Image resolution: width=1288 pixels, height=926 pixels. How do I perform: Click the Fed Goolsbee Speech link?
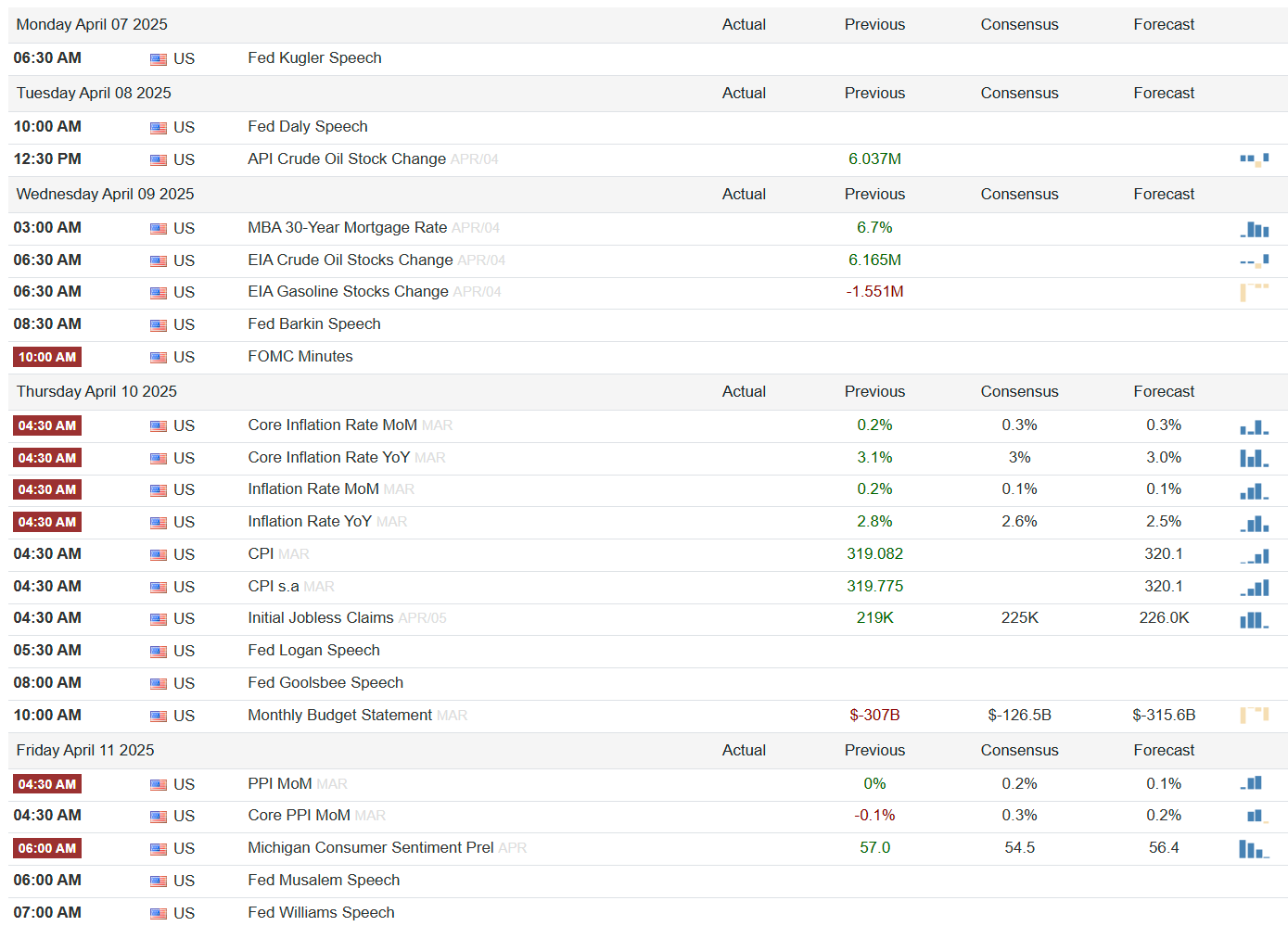[x=325, y=683]
